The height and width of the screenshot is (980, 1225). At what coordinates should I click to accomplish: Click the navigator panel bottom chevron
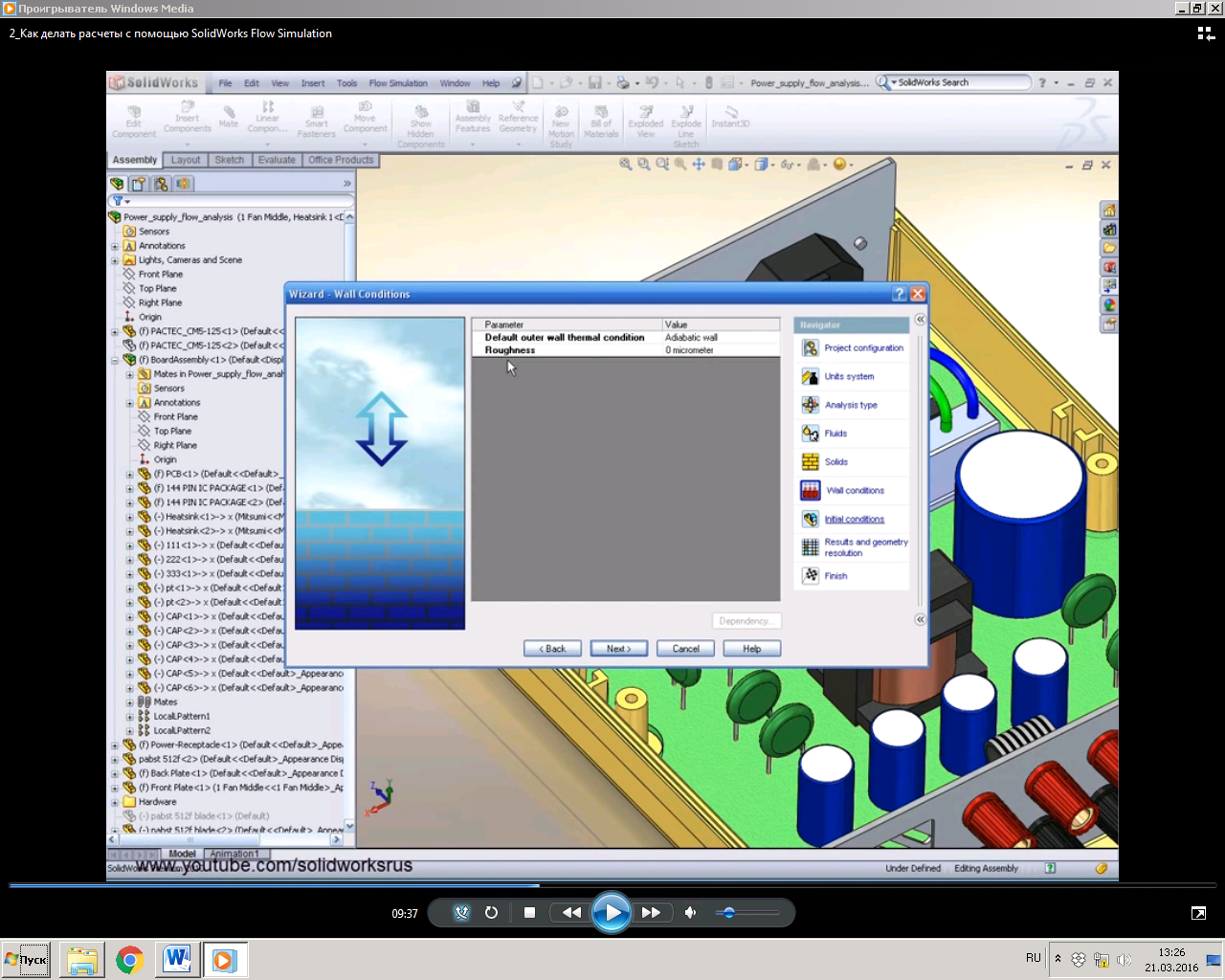920,620
